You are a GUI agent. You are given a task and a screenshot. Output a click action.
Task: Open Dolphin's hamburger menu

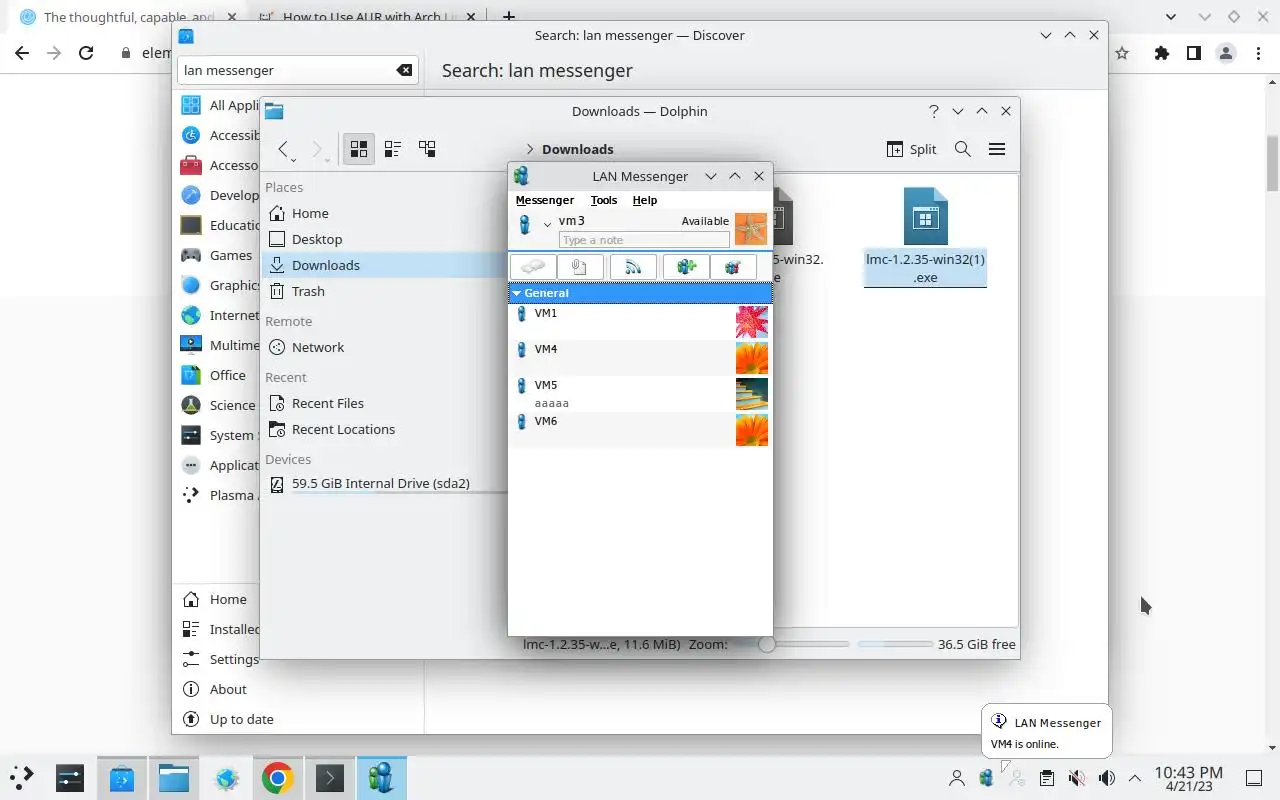click(x=997, y=149)
